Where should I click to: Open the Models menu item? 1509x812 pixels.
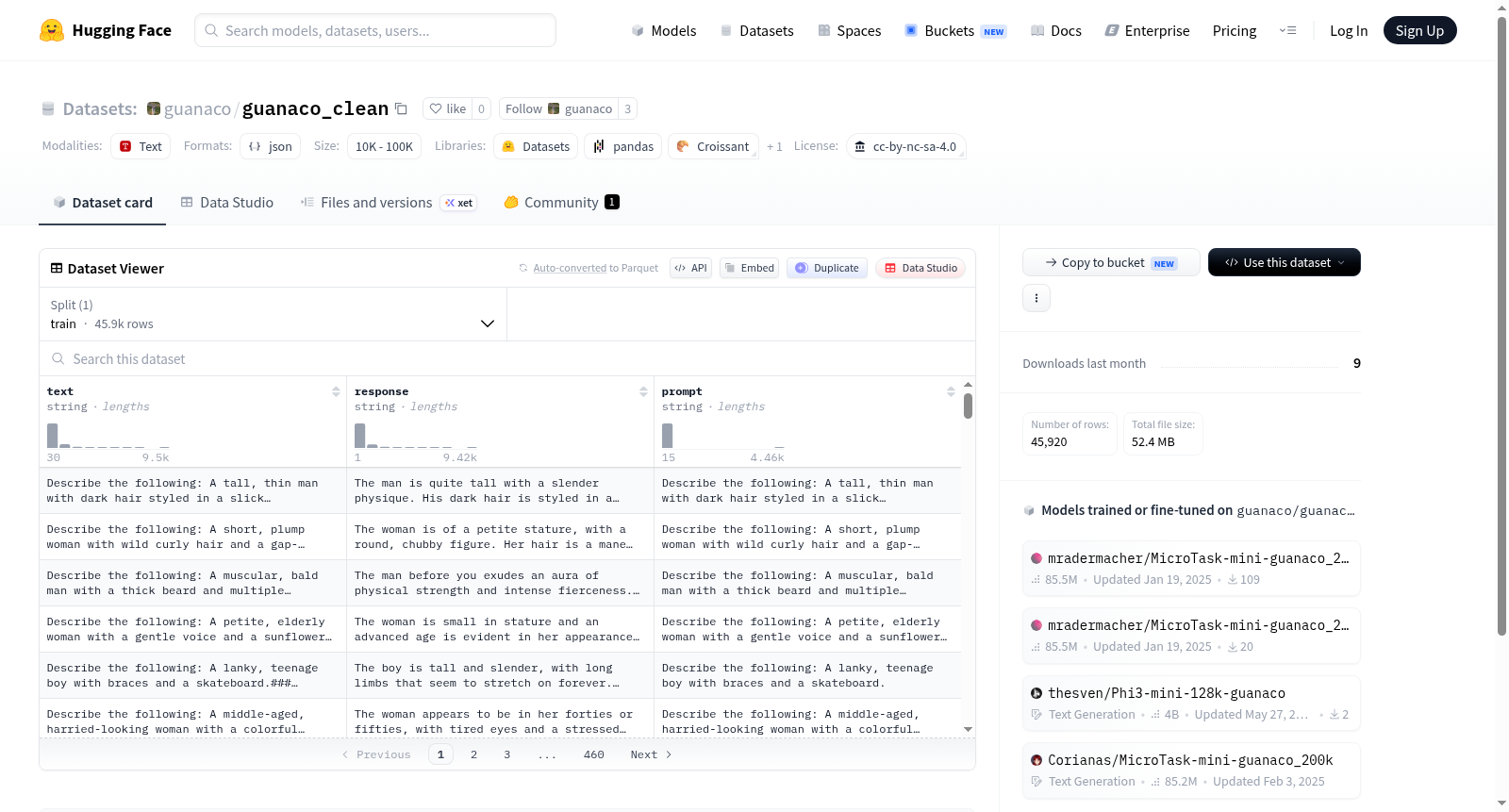pos(664,30)
